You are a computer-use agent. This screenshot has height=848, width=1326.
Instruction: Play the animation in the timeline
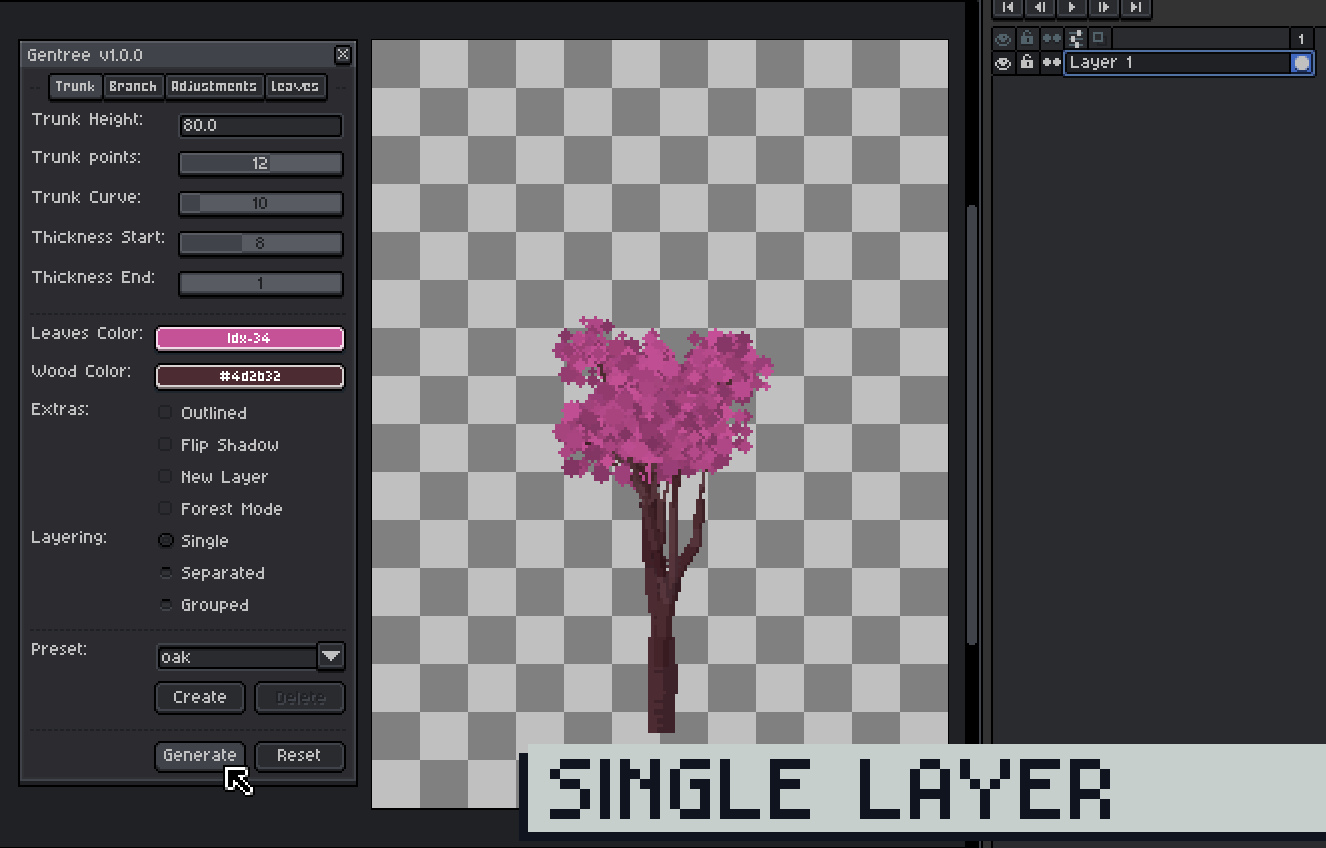pos(1071,8)
